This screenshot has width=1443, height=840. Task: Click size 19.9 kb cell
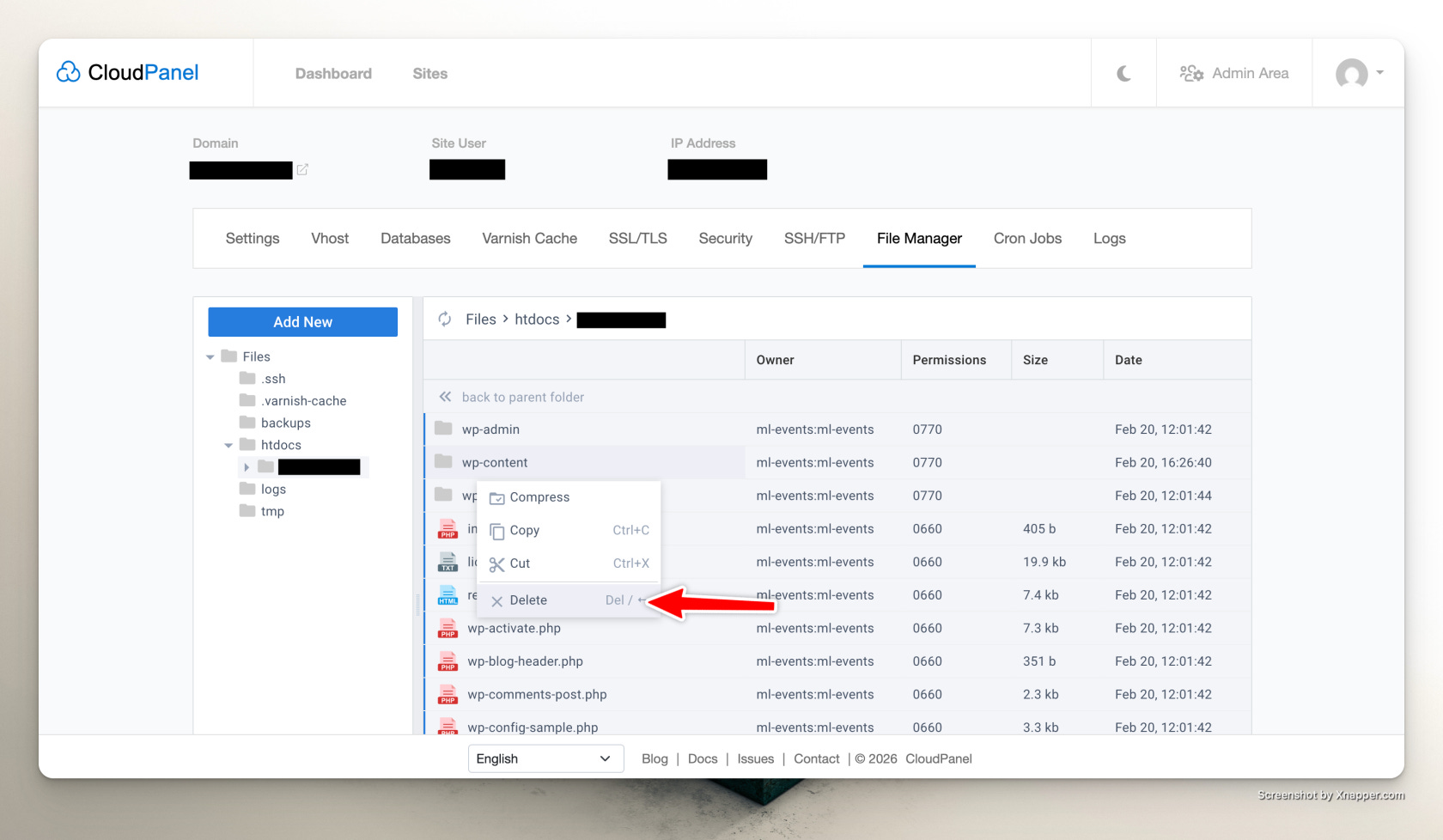[x=1044, y=562]
